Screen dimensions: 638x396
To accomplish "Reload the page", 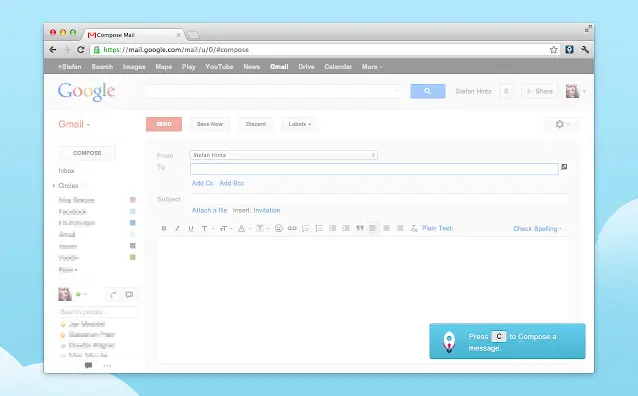I will coord(81,50).
